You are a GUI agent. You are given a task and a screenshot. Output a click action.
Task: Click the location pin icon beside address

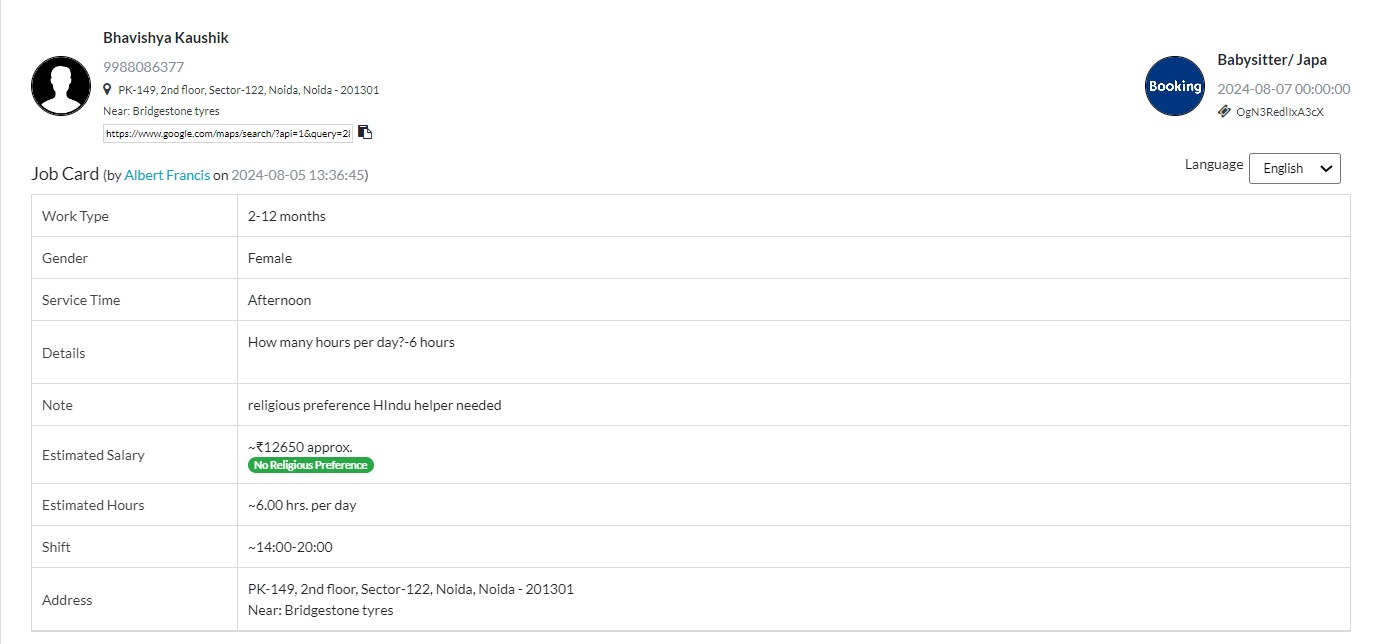(x=108, y=89)
